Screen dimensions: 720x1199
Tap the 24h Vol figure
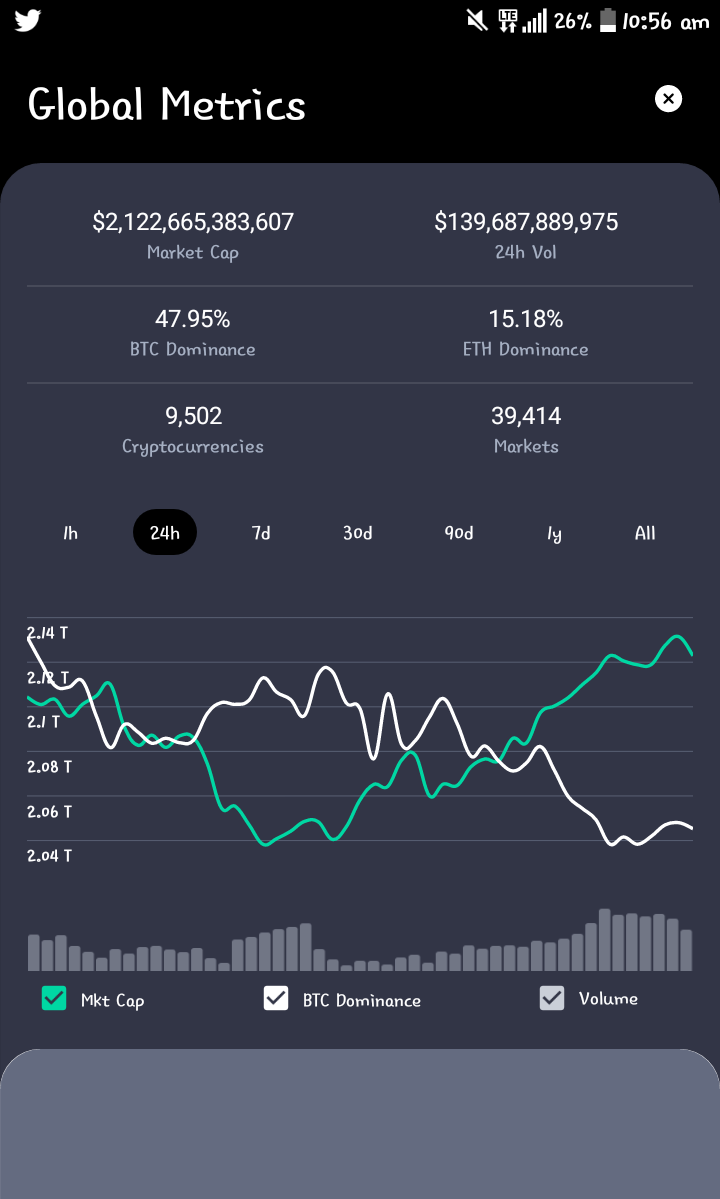[x=526, y=222]
